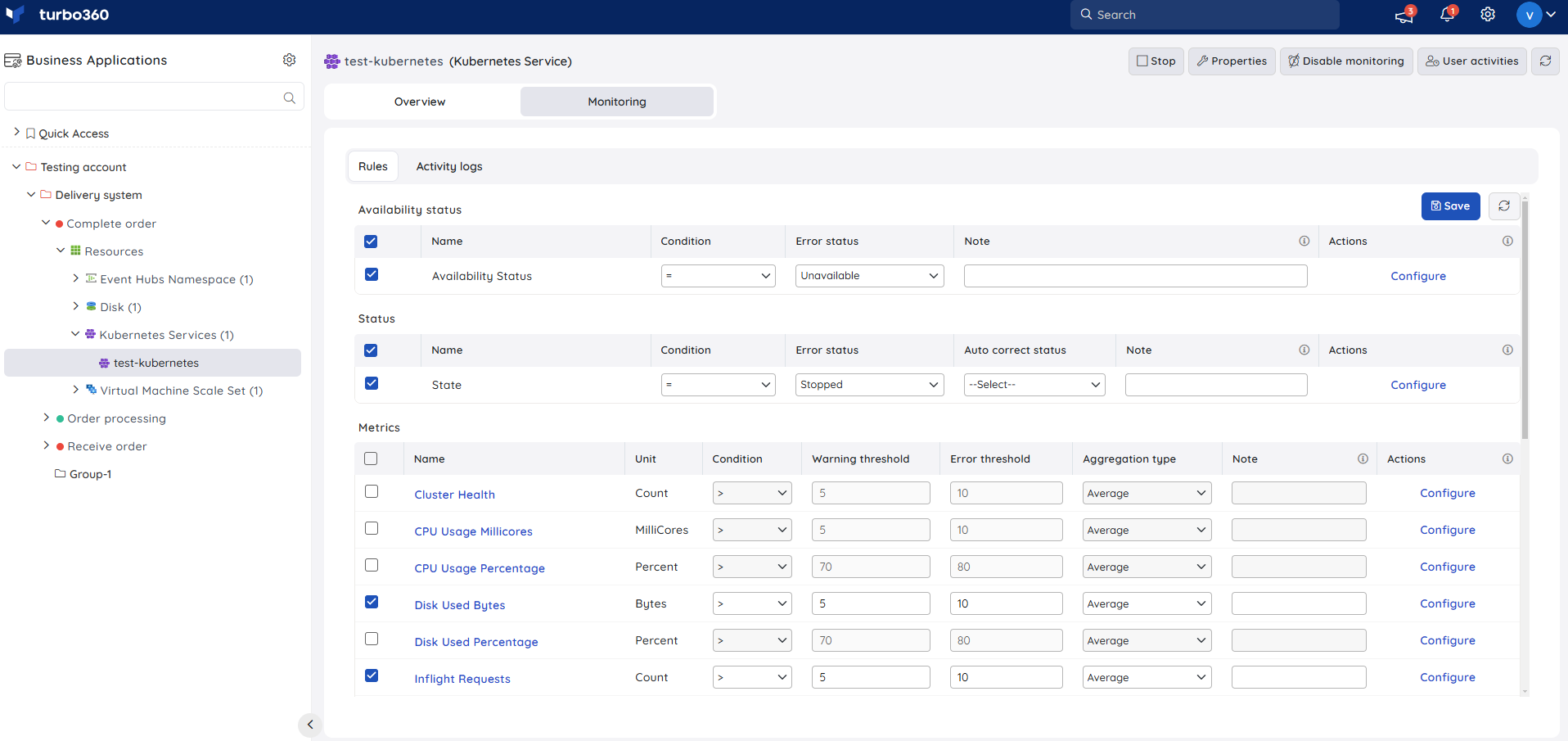This screenshot has width=1568, height=741.
Task: Select the Rules tab
Action: tap(373, 166)
